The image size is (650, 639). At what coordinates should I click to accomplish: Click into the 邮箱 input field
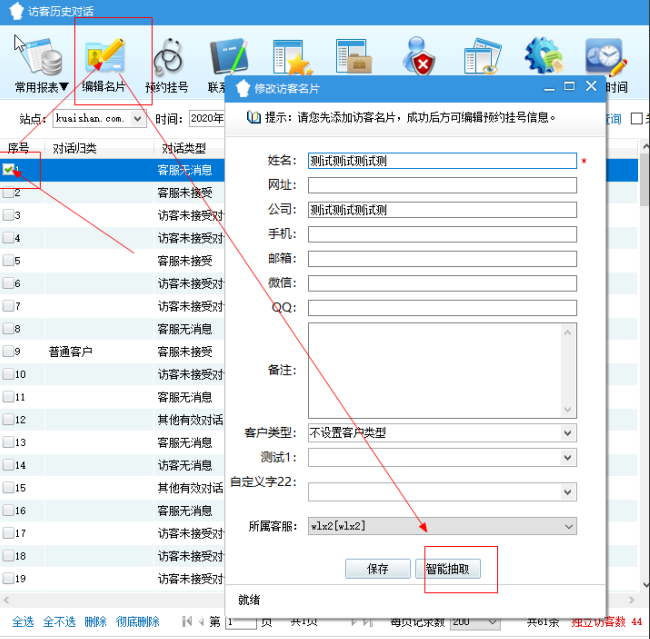click(x=442, y=259)
